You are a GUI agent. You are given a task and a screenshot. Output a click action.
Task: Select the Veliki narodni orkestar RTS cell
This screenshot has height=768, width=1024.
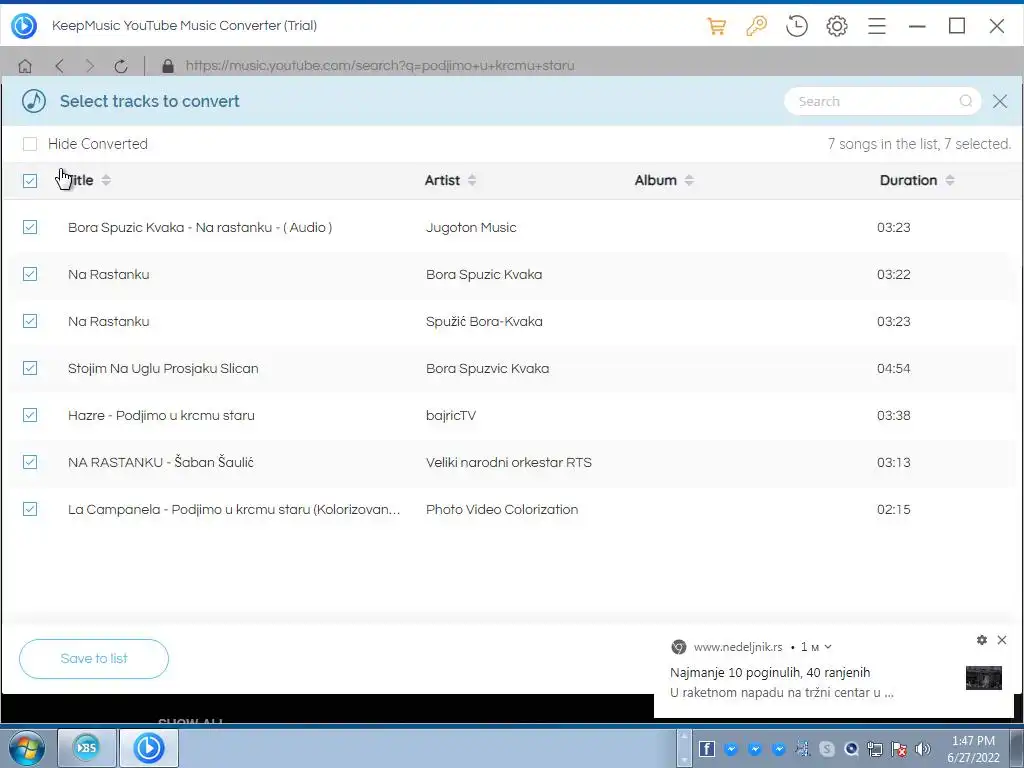pos(509,462)
